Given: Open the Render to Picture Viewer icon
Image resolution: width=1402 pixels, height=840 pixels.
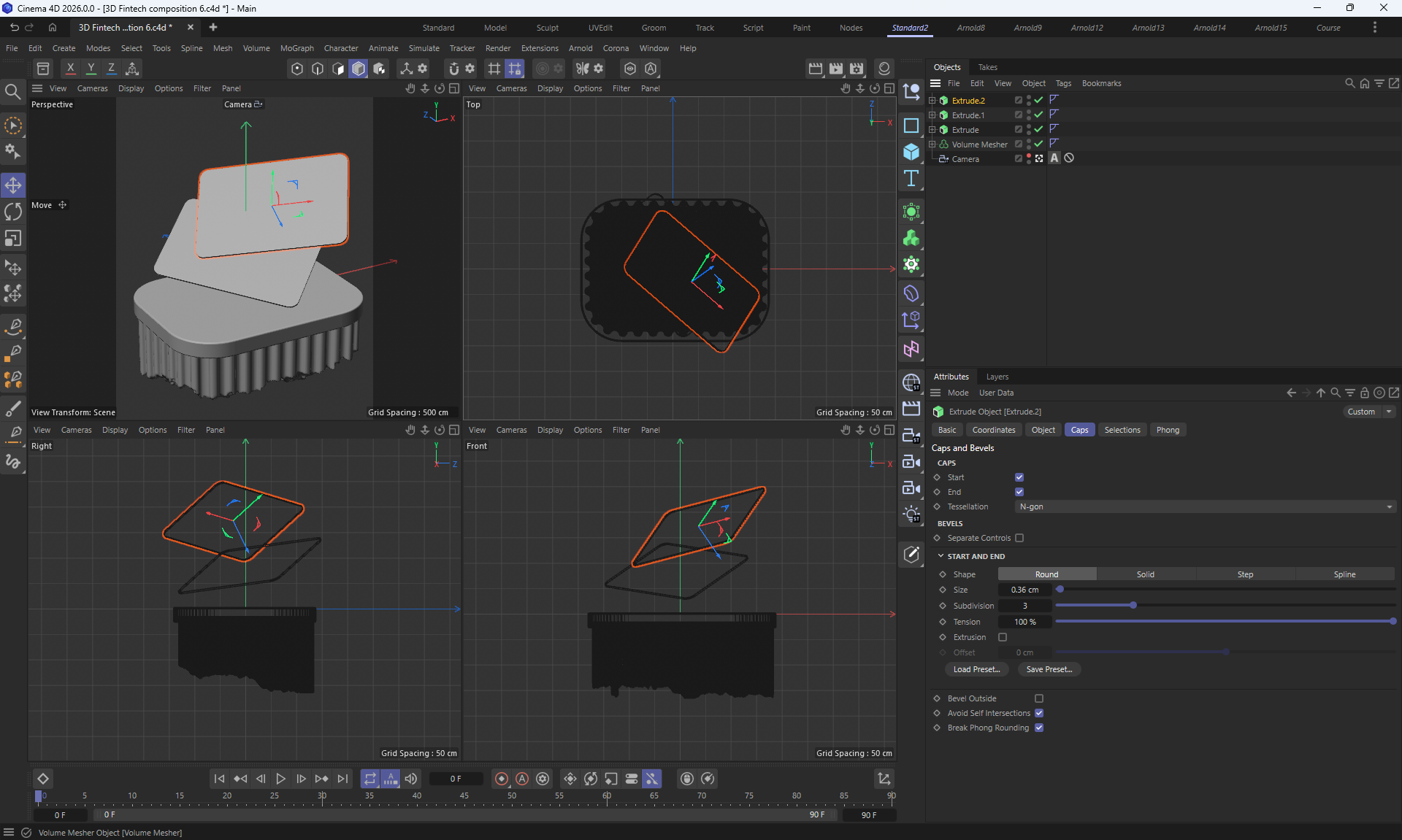Looking at the screenshot, I should [836, 69].
